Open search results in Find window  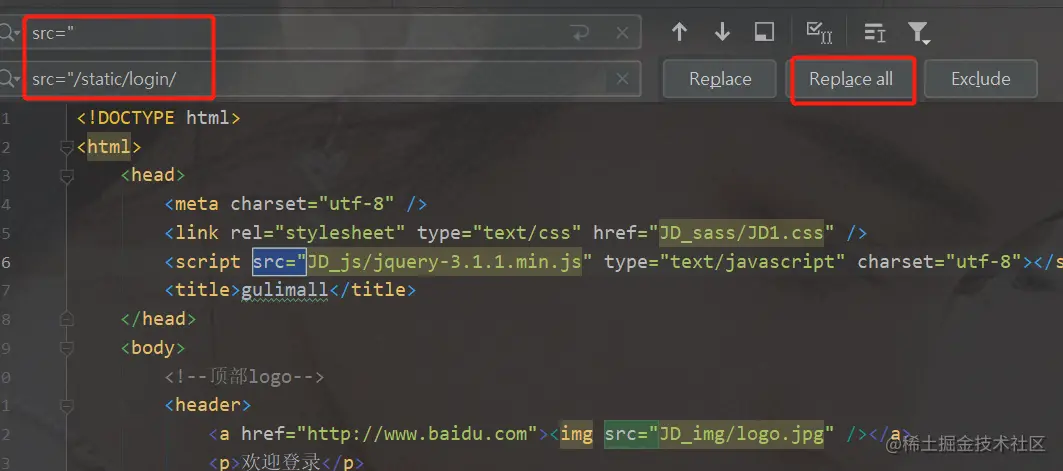click(x=764, y=32)
